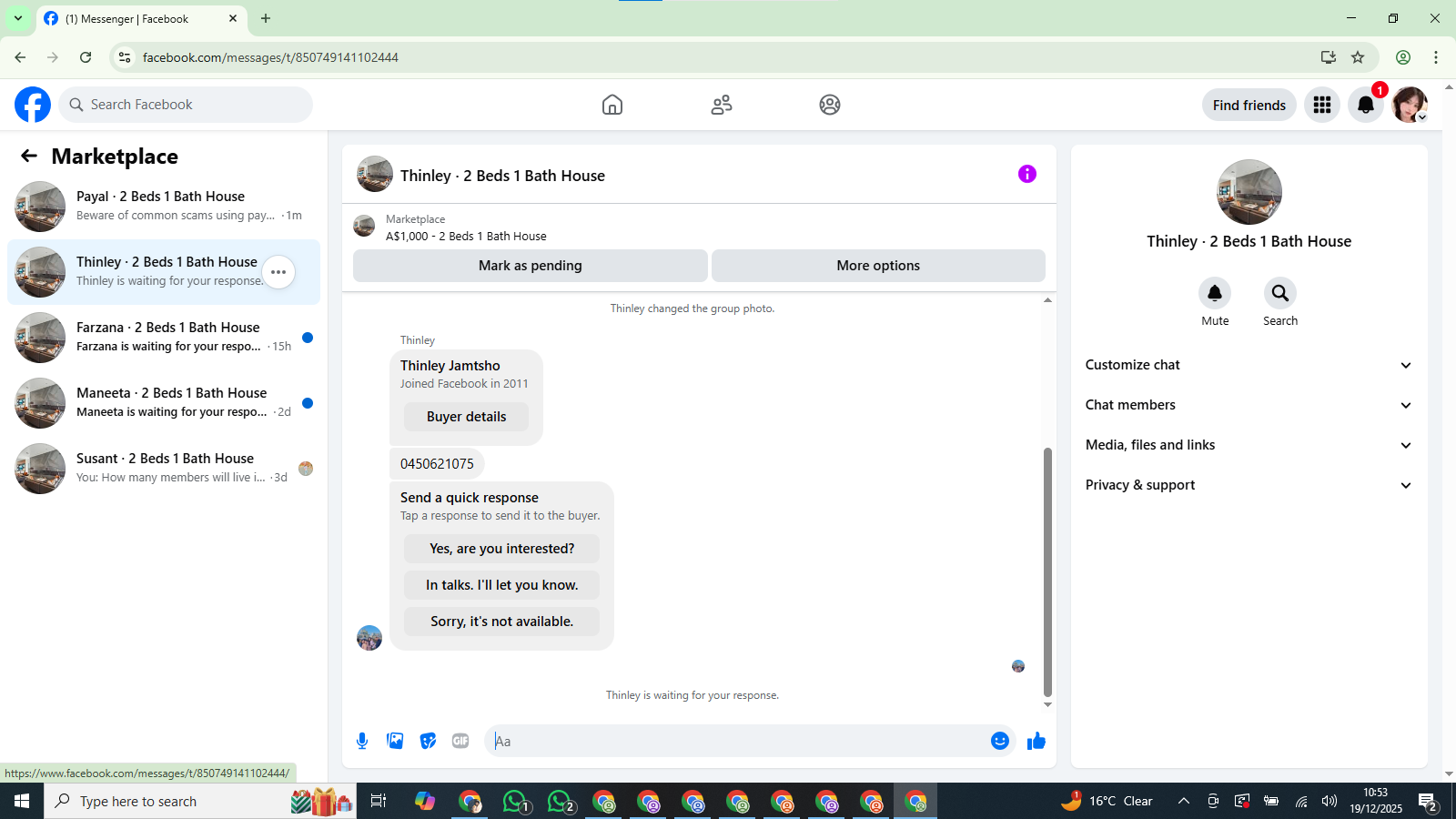Click Mark as pending button
1456x819 pixels.
[x=531, y=266]
